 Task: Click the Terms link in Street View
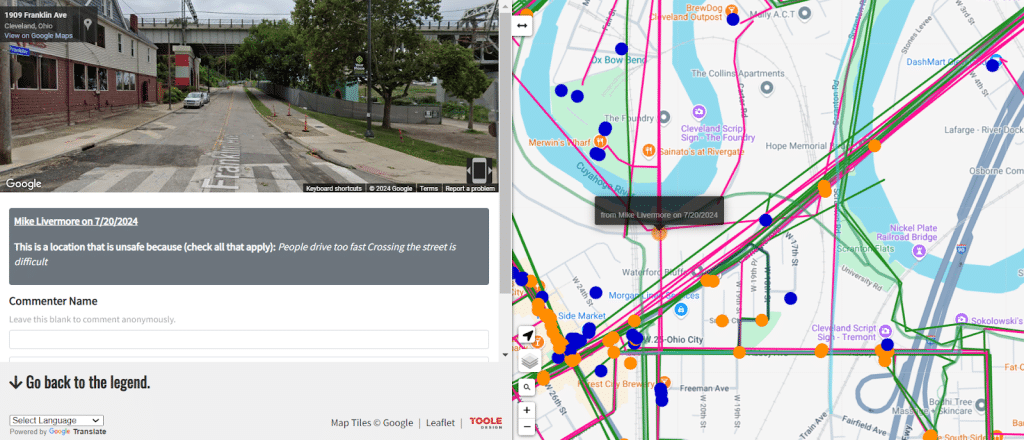click(428, 188)
